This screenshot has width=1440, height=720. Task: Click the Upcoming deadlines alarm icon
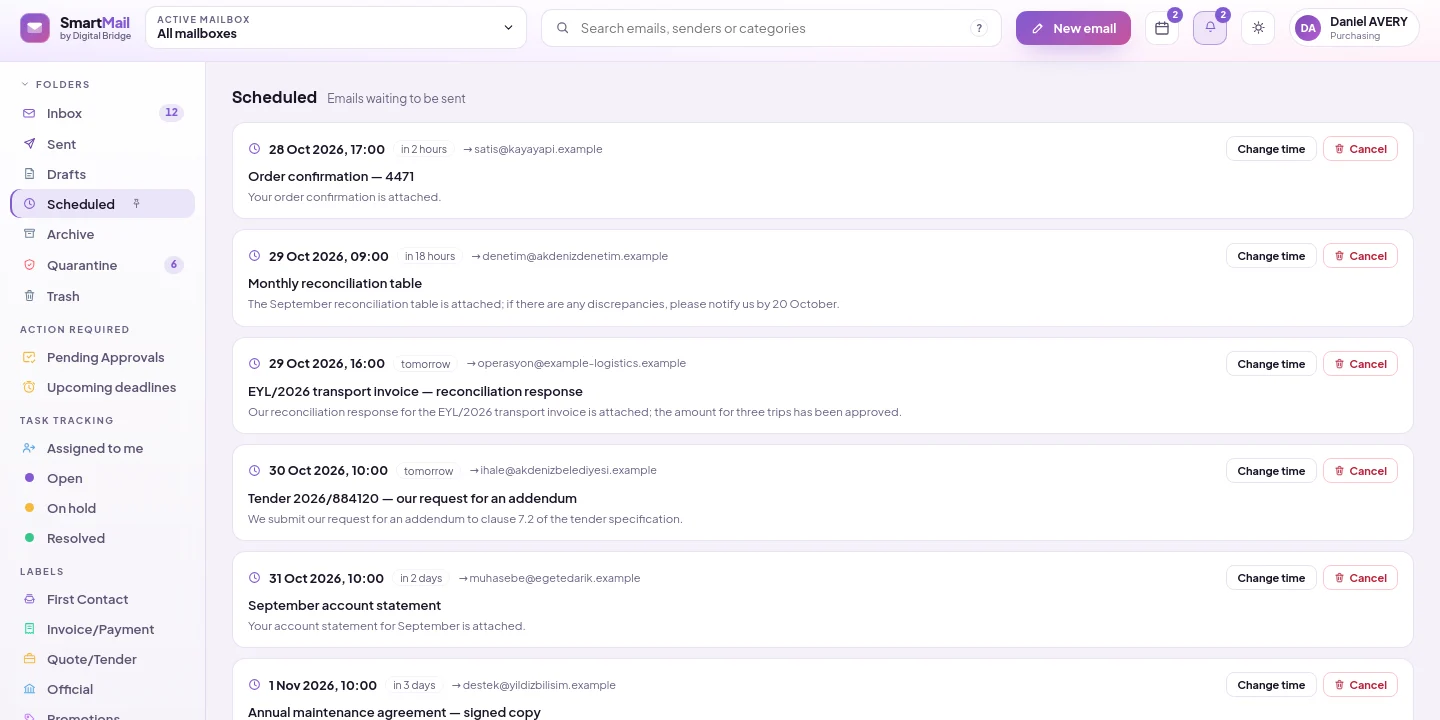(x=29, y=387)
